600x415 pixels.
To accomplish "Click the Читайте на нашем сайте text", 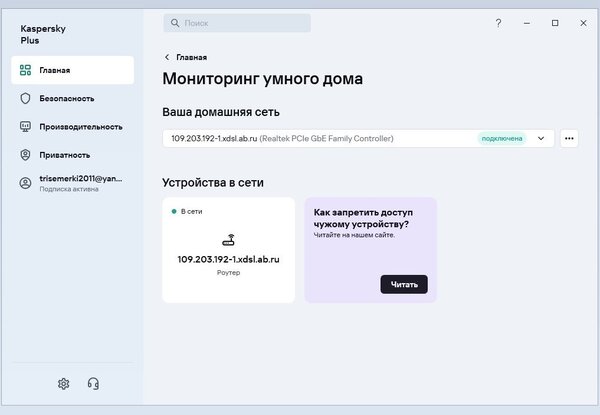I will (x=354, y=235).
